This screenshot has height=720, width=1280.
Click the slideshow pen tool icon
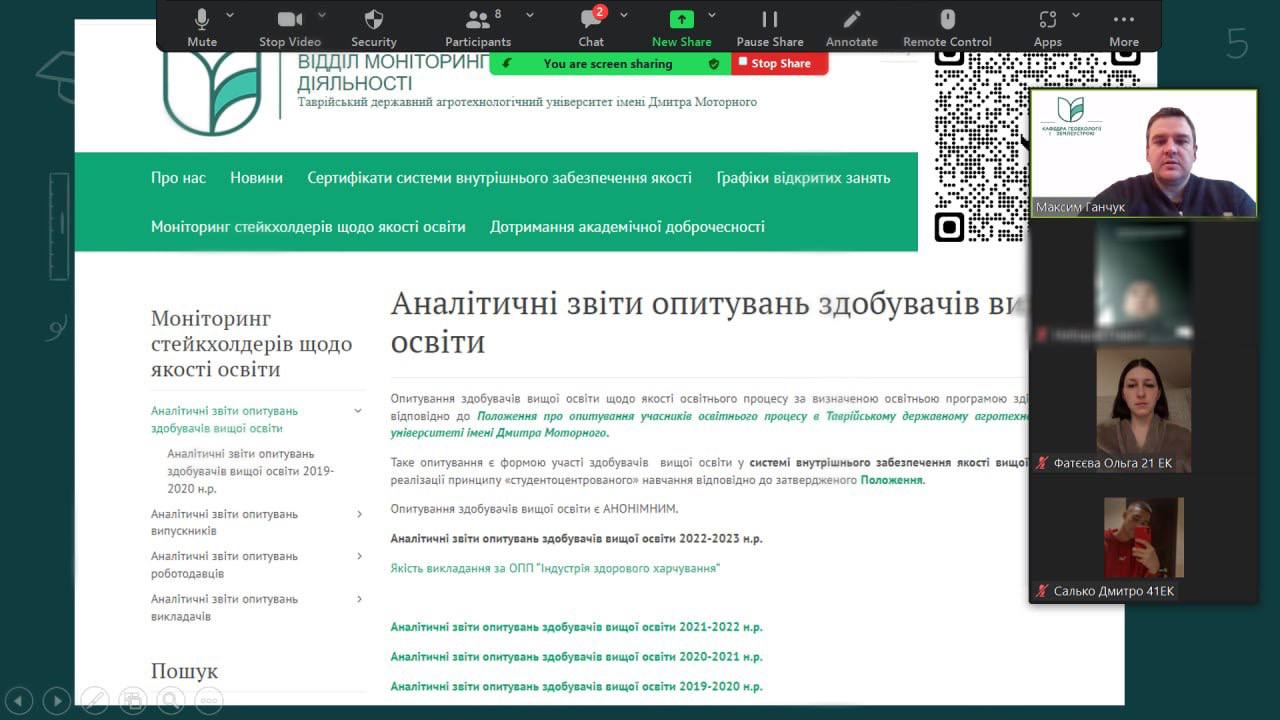(x=95, y=700)
